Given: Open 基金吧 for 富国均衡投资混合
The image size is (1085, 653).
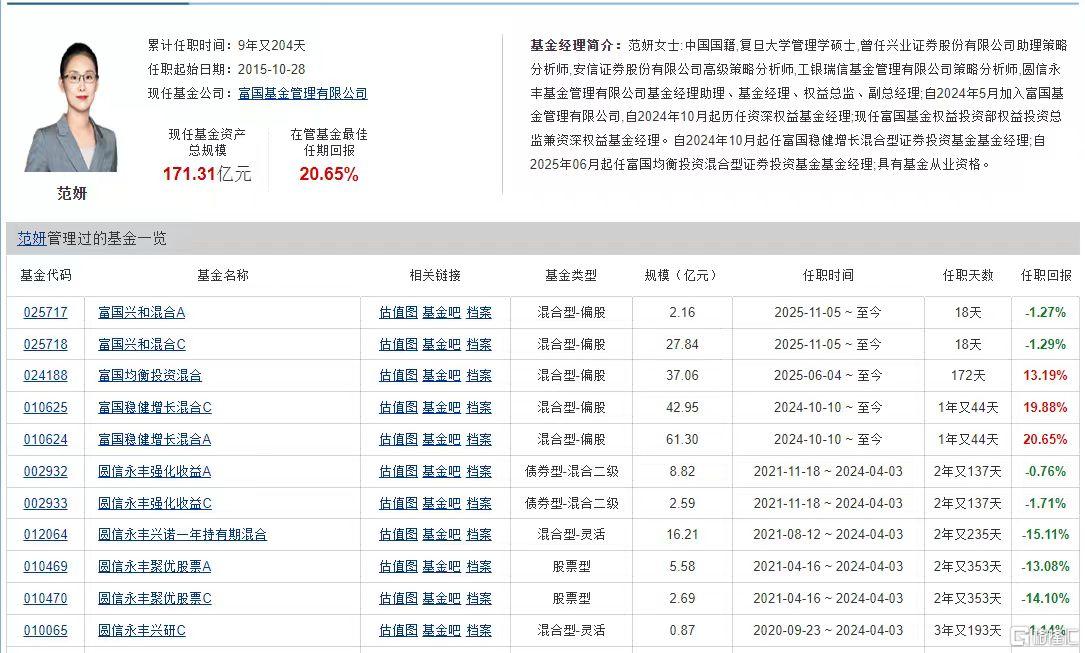Looking at the screenshot, I should click(440, 375).
